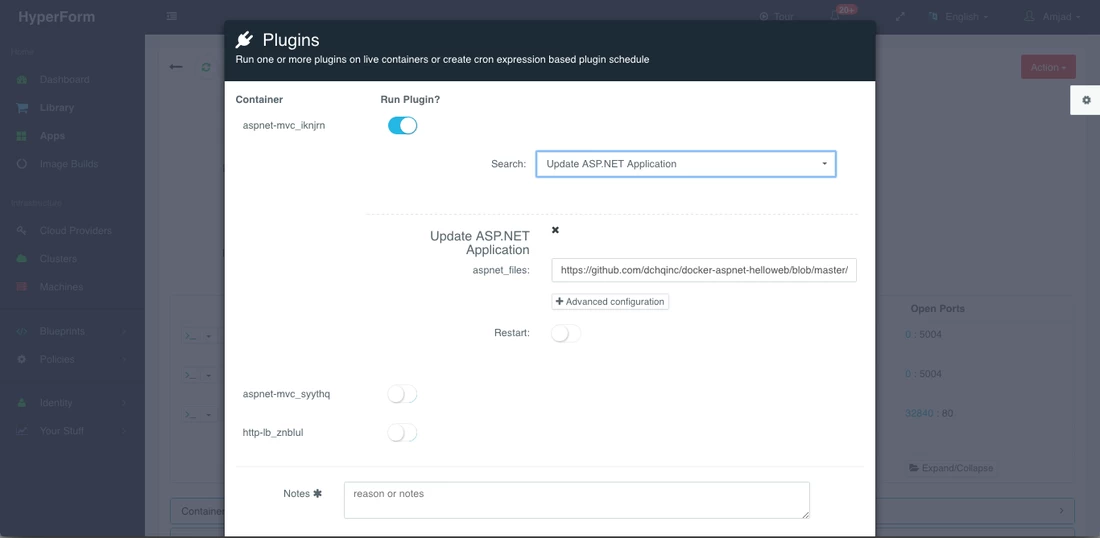Open Machines in the sidebar

[61, 287]
